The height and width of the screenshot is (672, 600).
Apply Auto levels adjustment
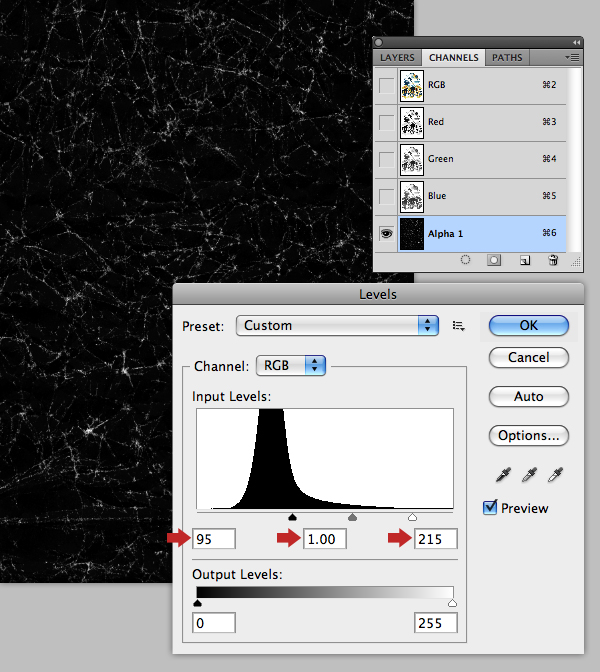click(x=529, y=396)
